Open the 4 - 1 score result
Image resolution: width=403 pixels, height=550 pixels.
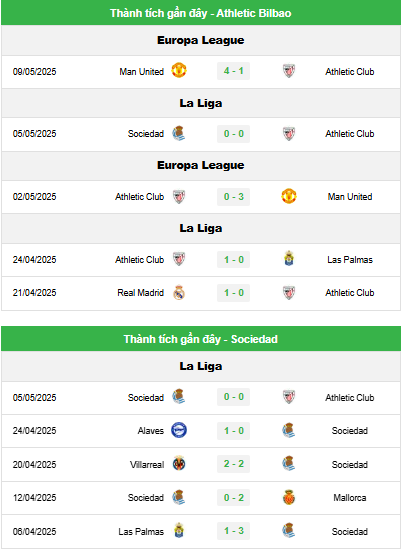click(234, 71)
